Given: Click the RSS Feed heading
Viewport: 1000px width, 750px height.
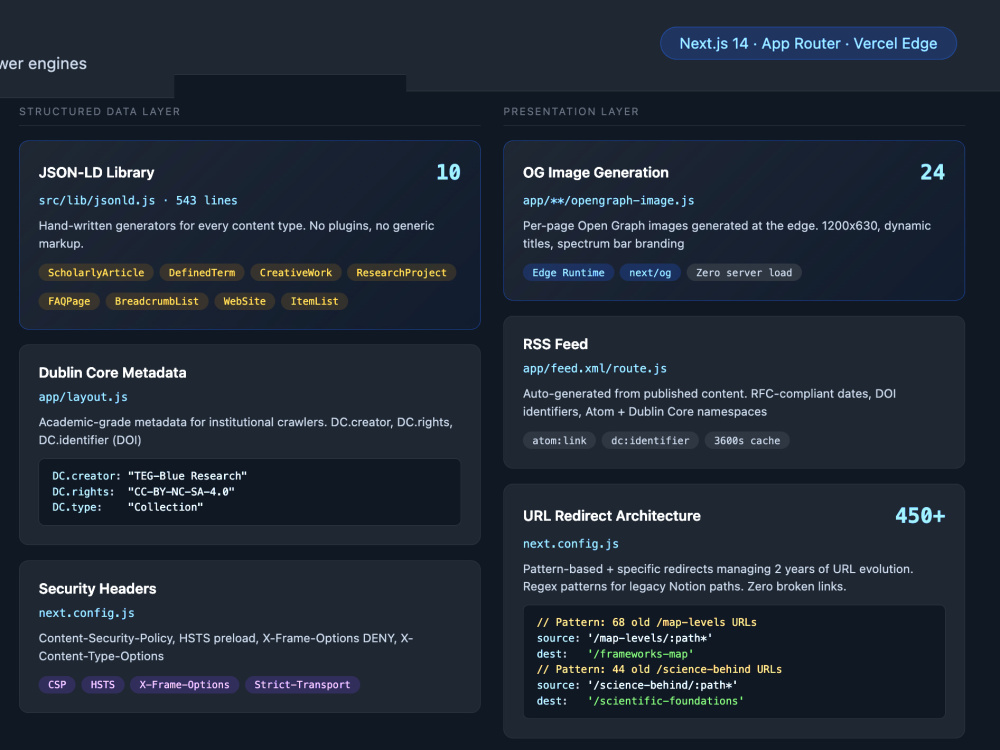Looking at the screenshot, I should click(x=555, y=344).
